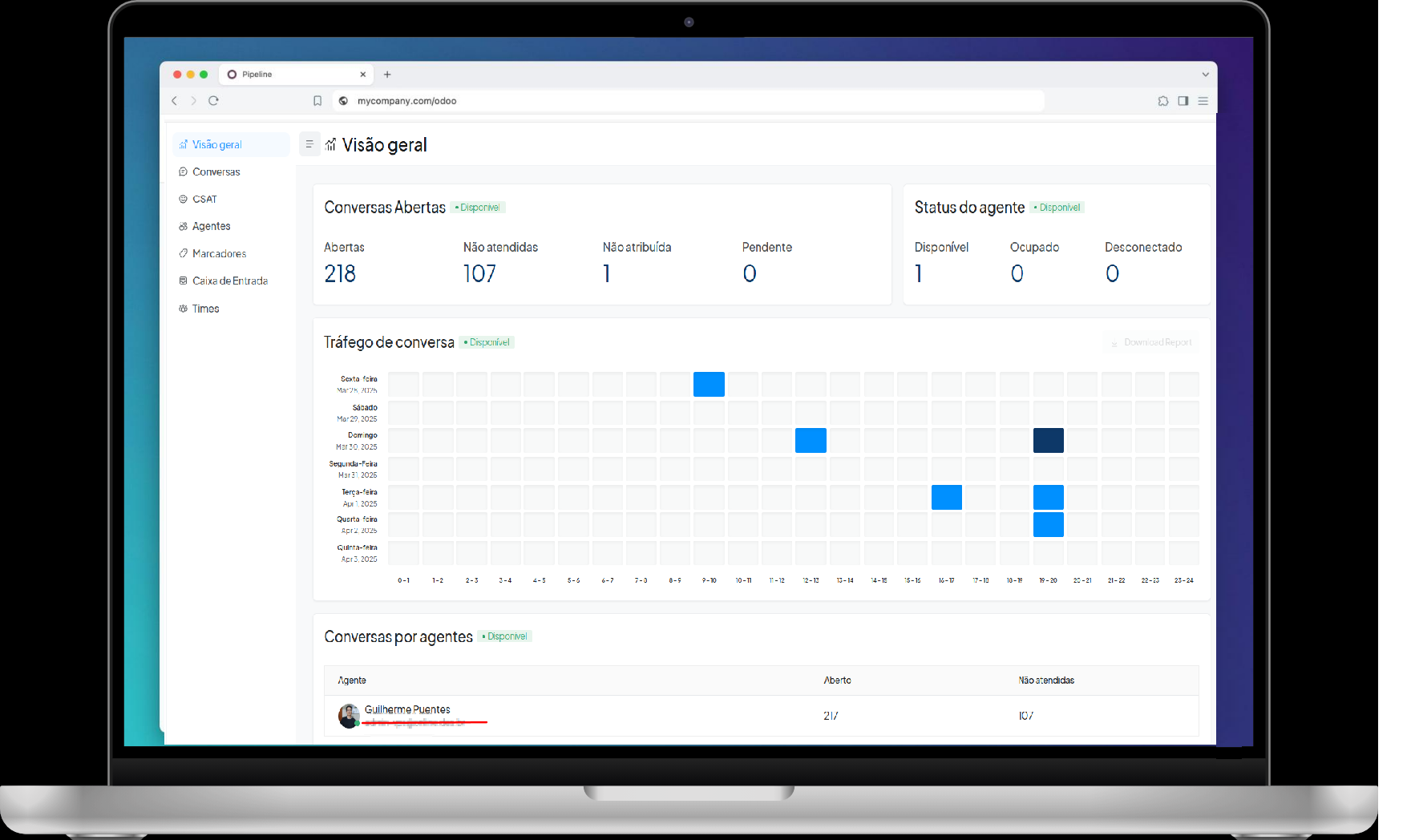The height and width of the screenshot is (840, 1411).
Task: Reload the page with refresh icon
Action: [x=213, y=101]
